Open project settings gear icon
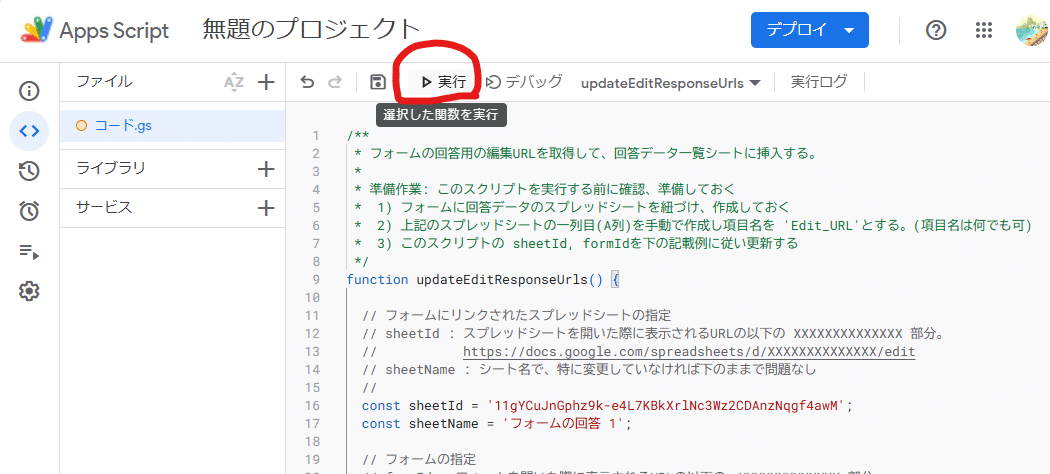This screenshot has height=474, width=1050. point(29,291)
